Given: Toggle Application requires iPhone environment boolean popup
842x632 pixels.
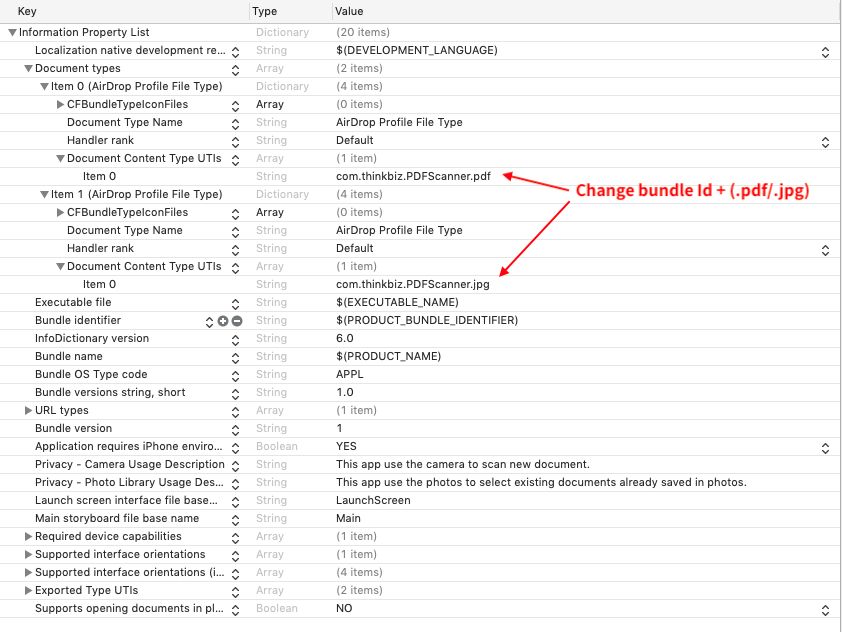Looking at the screenshot, I should (x=825, y=448).
